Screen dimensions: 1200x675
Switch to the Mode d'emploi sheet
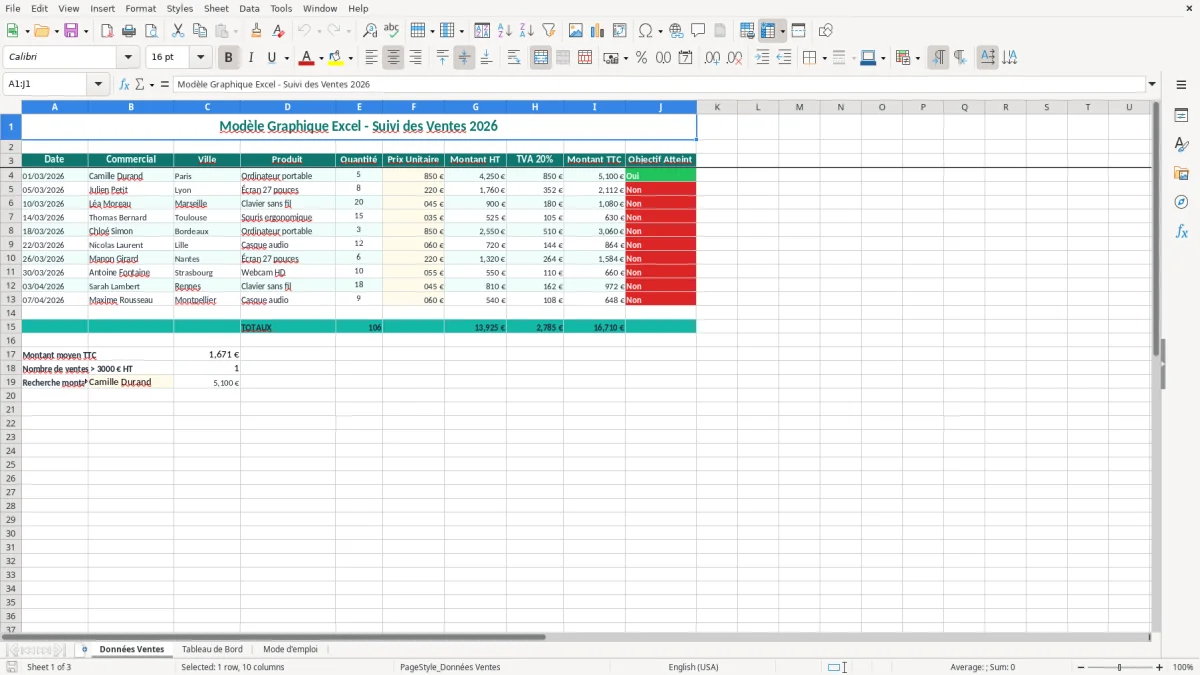[290, 649]
